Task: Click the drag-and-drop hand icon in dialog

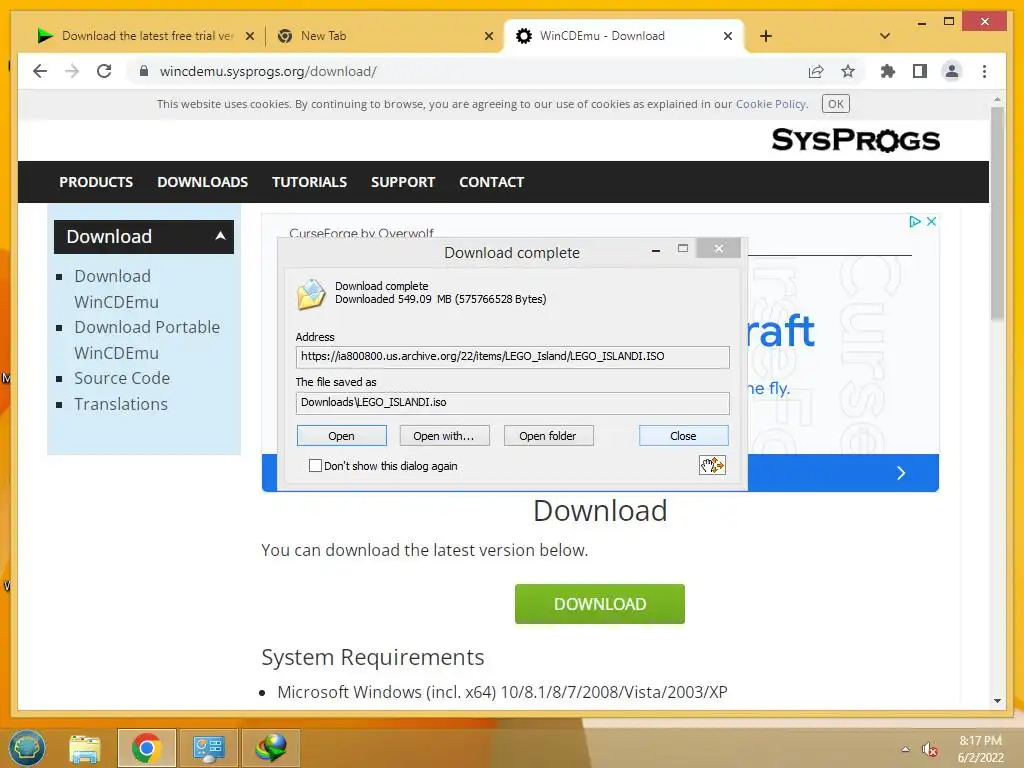Action: point(712,465)
